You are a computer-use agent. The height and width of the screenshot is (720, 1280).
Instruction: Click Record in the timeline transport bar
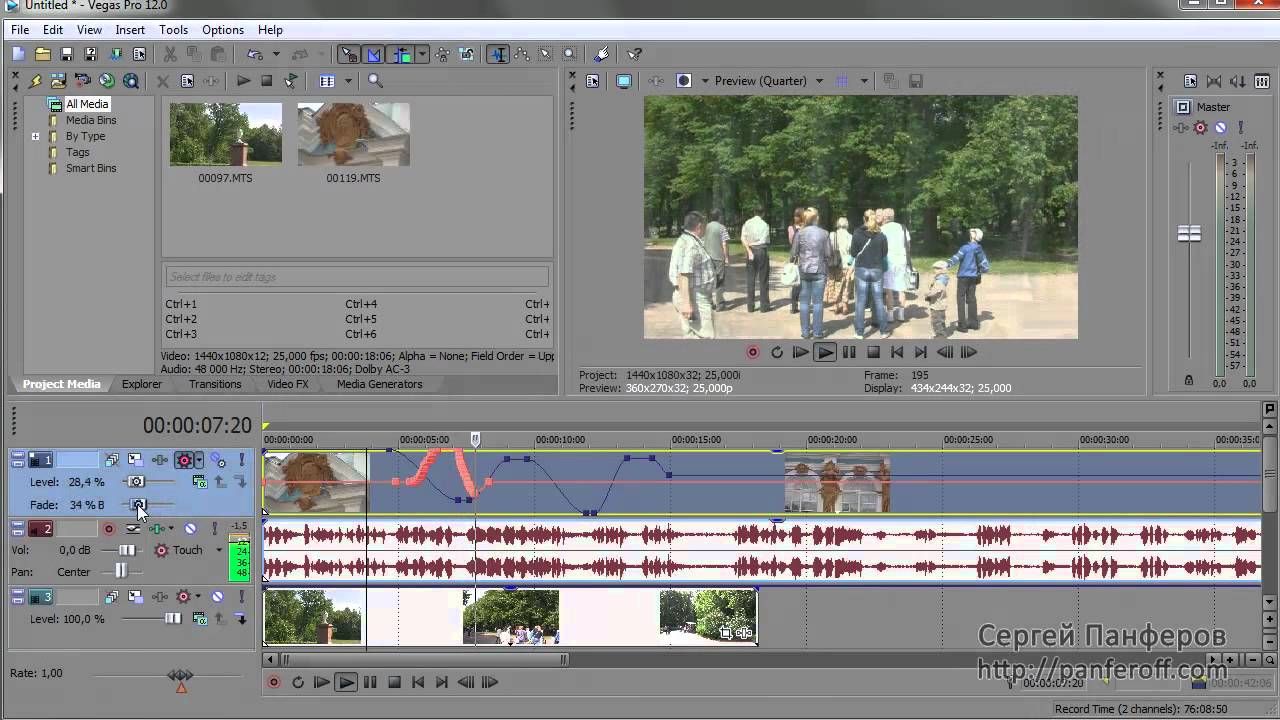274,682
